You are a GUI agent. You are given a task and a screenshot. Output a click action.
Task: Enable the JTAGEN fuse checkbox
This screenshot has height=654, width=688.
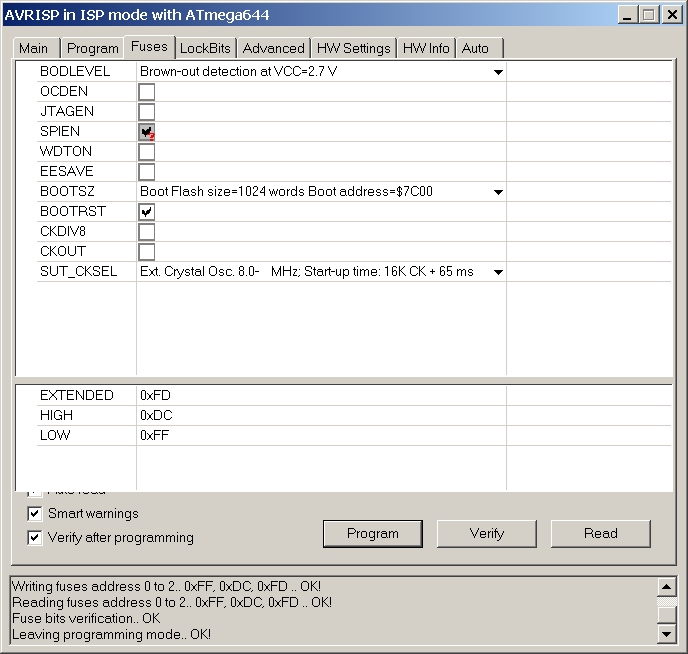147,112
